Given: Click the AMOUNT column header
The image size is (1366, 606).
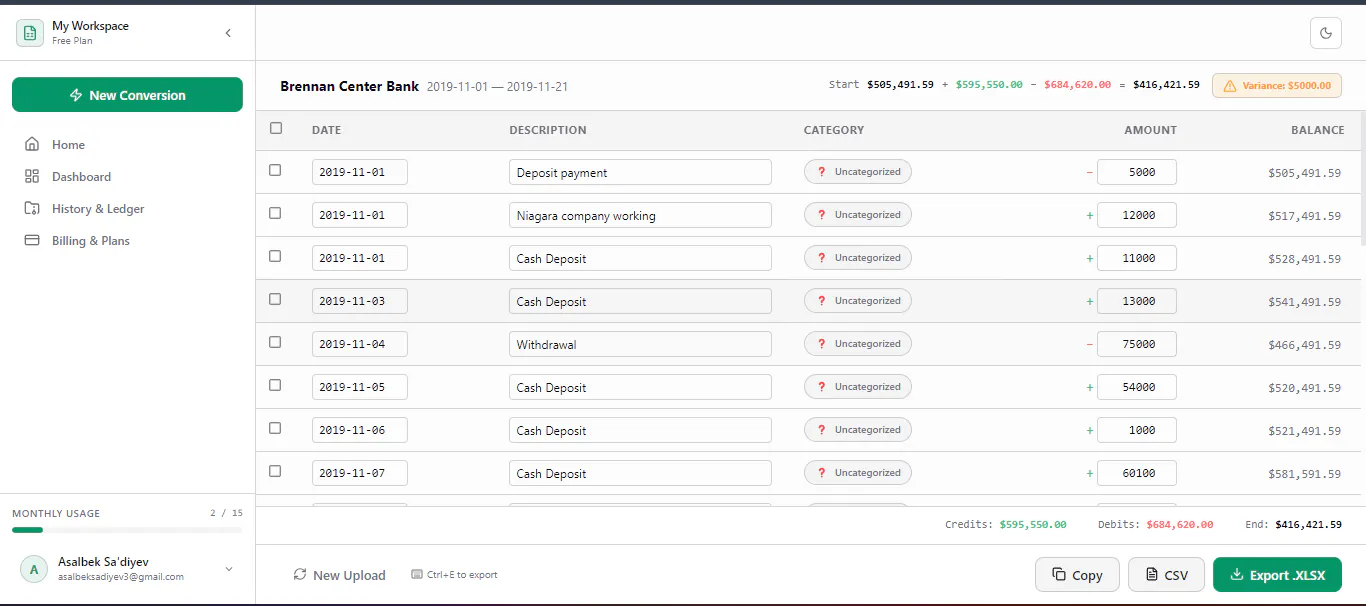Looking at the screenshot, I should tap(1150, 130).
